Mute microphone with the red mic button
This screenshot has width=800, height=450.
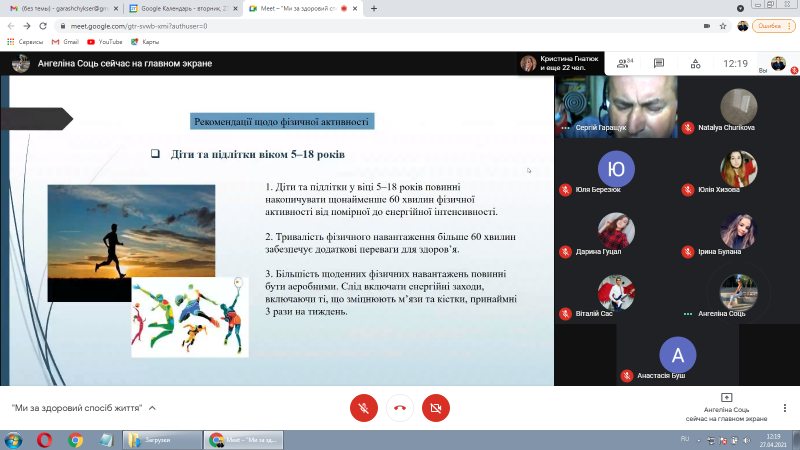click(x=364, y=408)
